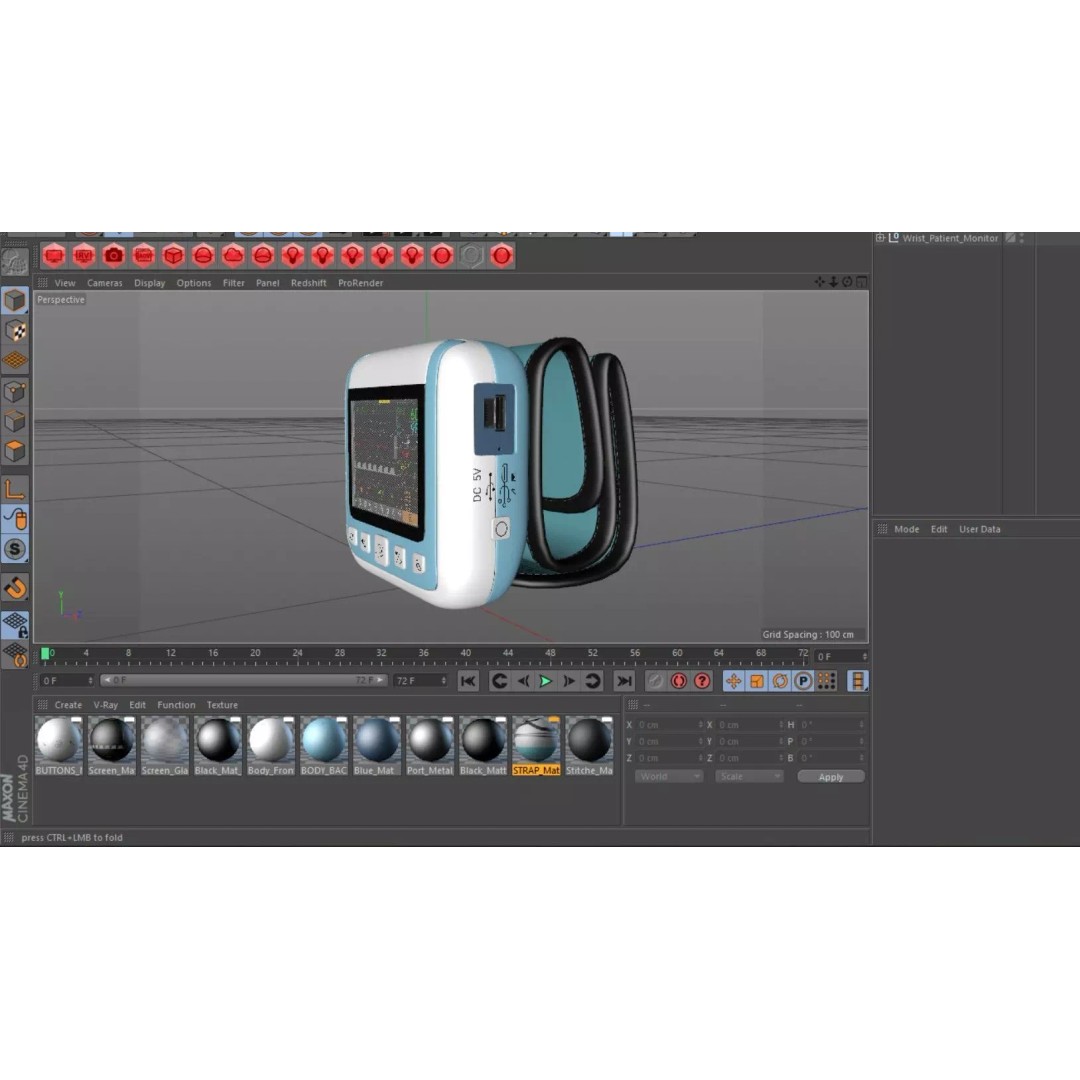Viewport: 1080px width, 1080px height.
Task: Toggle the autokeying red circle button
Action: [679, 681]
